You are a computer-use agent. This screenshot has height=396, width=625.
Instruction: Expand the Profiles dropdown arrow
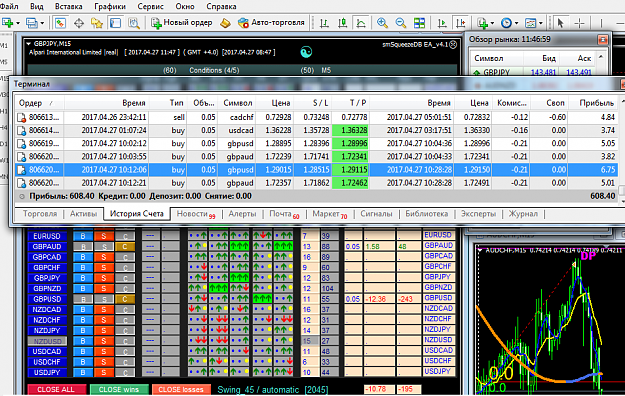[x=42, y=23]
